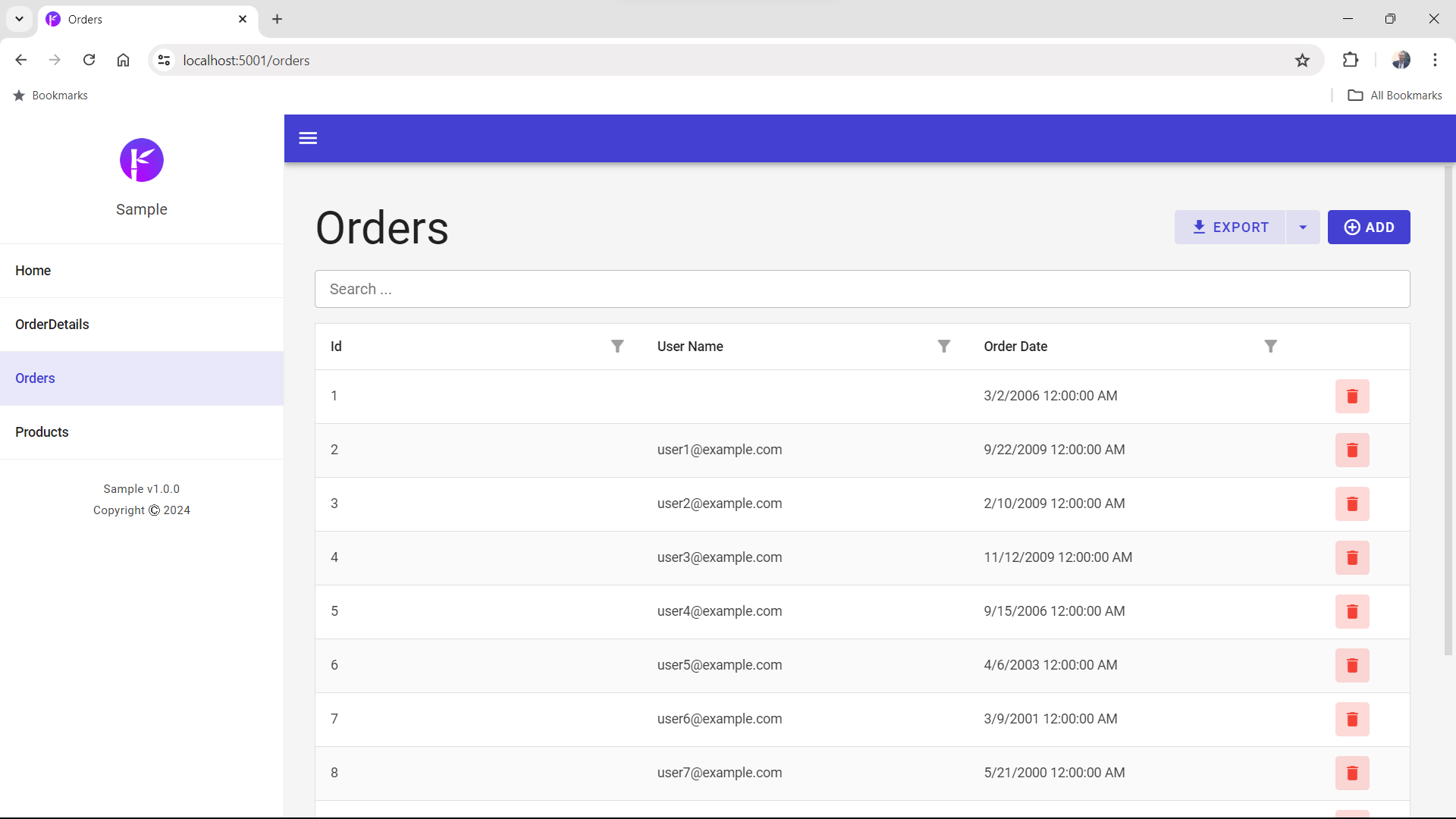Open the browser profile menu
This screenshot has height=819, width=1456.
tap(1402, 60)
